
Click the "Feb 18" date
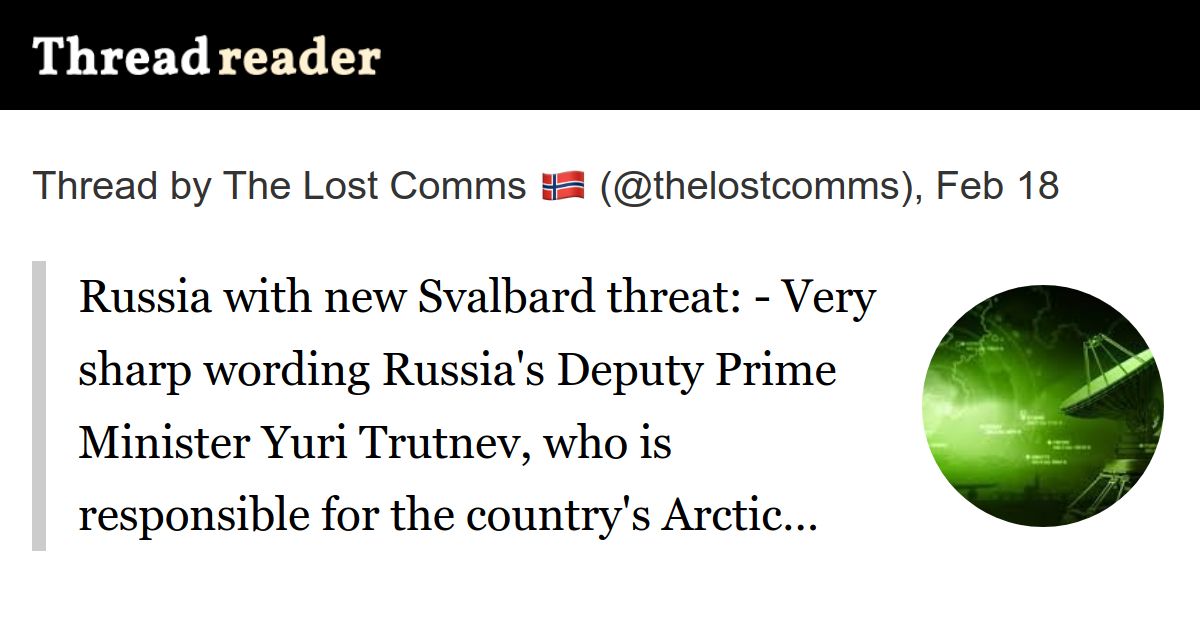[x=997, y=186]
